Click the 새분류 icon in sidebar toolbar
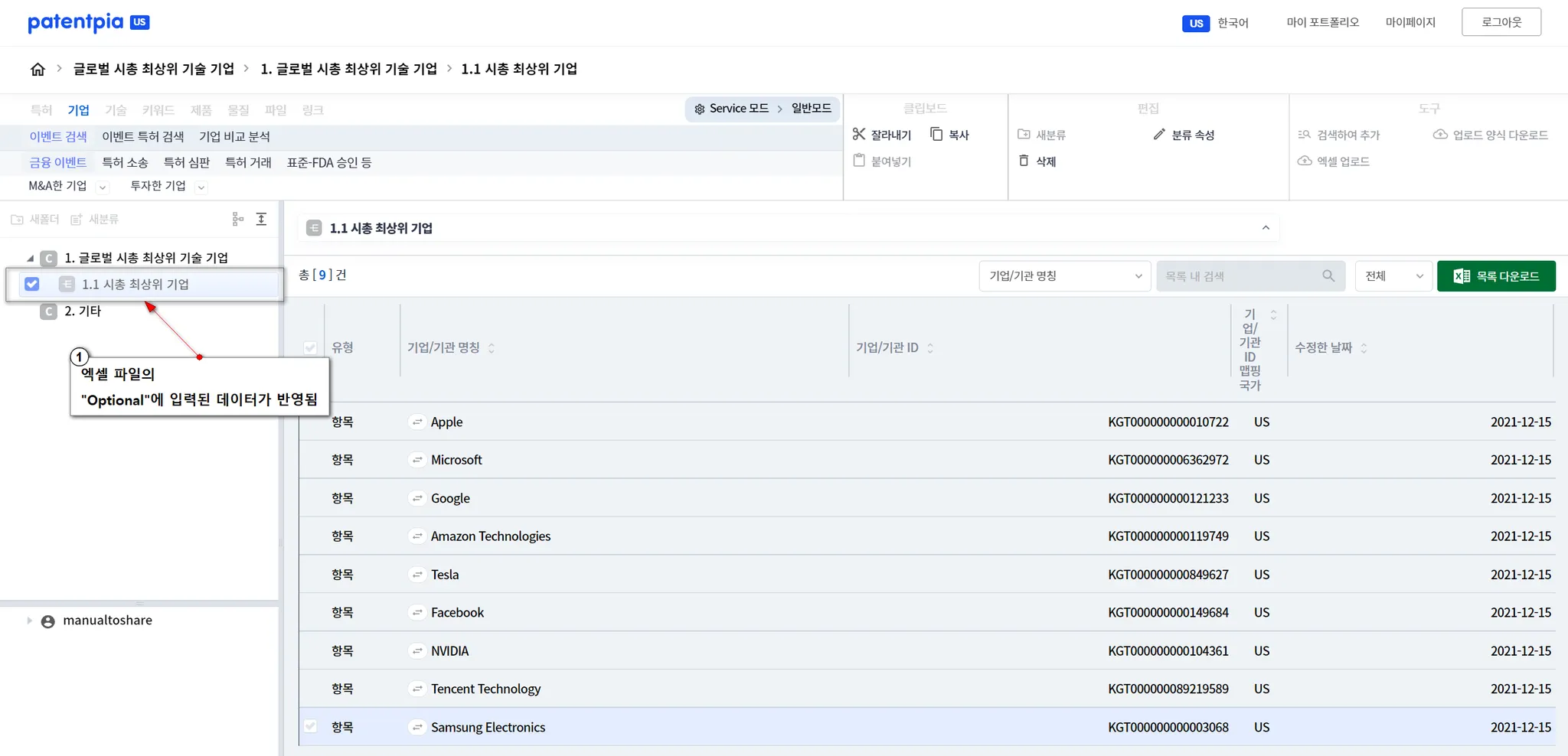1568x756 pixels. click(77, 220)
